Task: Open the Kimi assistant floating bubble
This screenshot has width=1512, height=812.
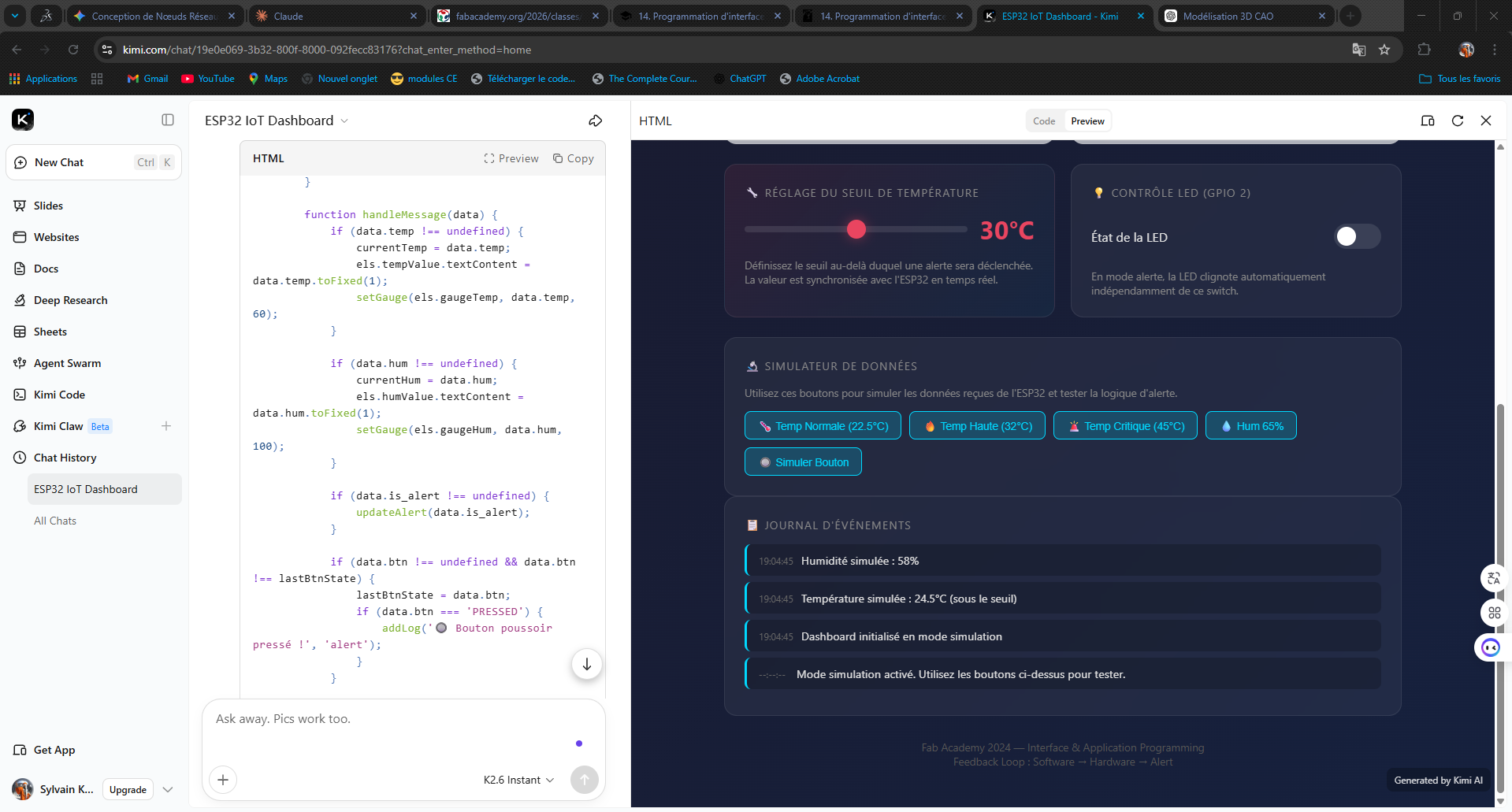Action: (1491, 647)
